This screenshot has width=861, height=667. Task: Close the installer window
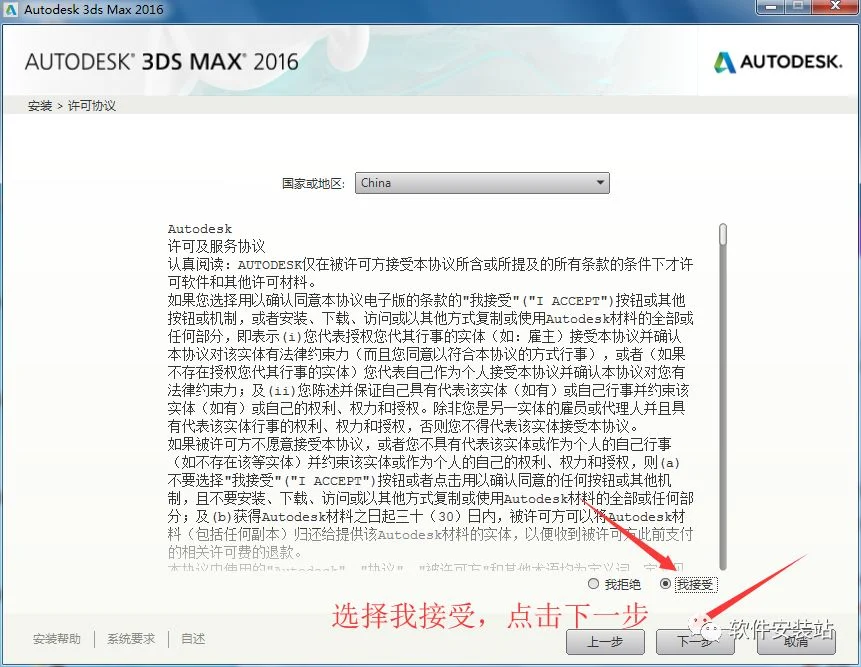tap(835, 7)
